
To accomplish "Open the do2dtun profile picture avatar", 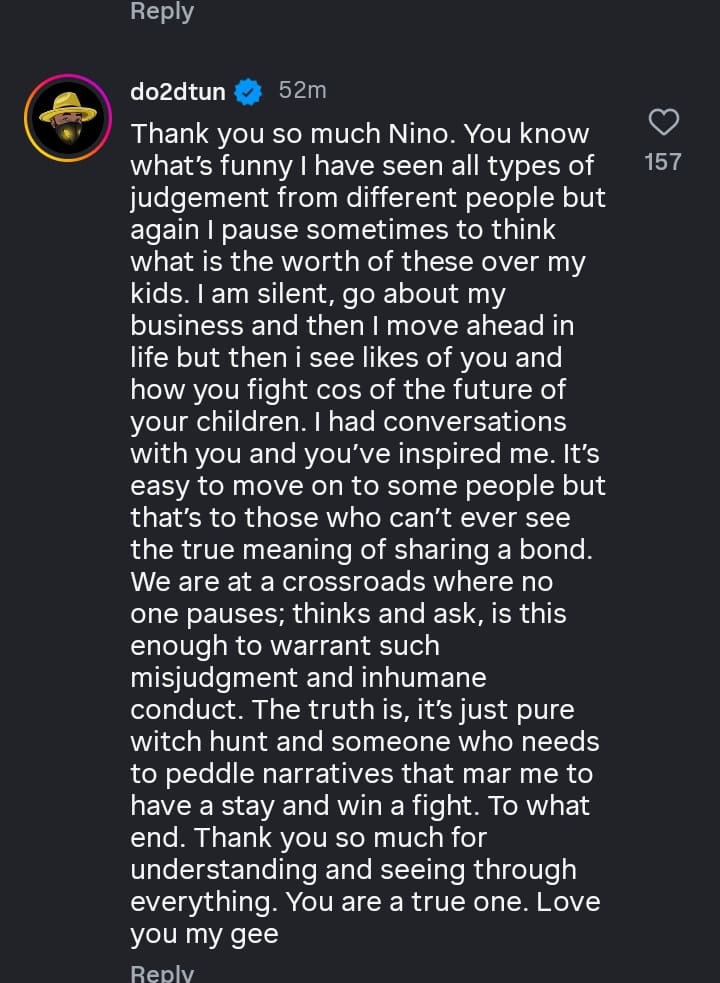I will click(67, 118).
